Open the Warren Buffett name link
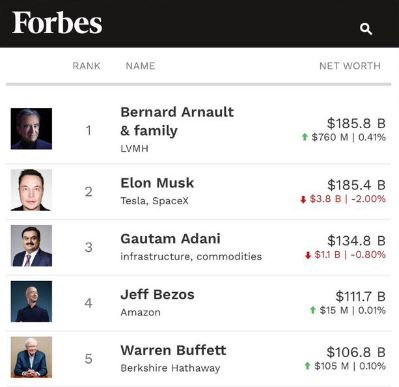The height and width of the screenshot is (387, 399). click(x=173, y=350)
